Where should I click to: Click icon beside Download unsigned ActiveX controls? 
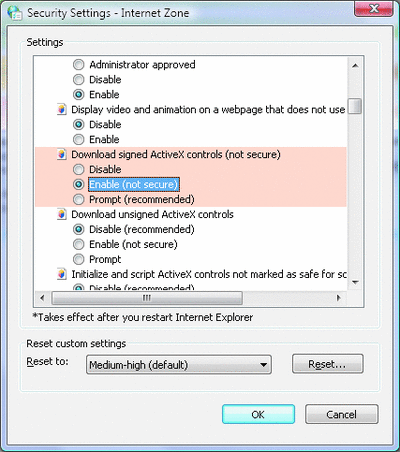(61, 214)
